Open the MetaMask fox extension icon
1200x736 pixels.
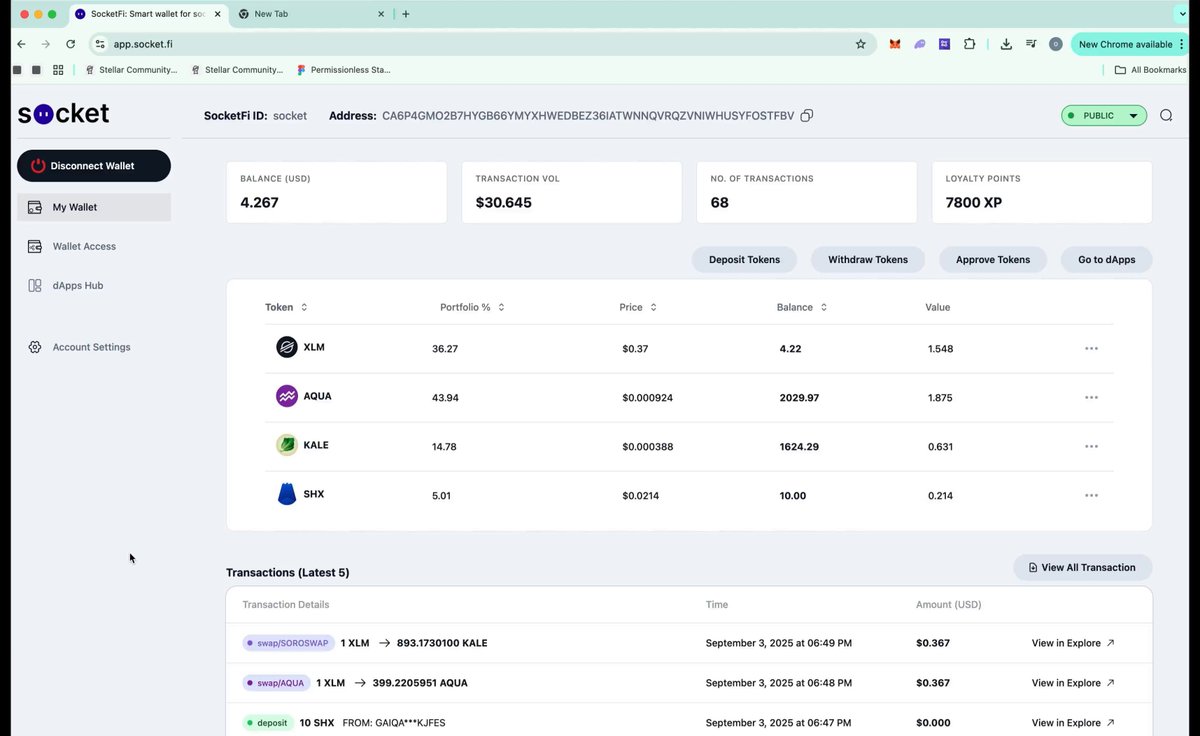pyautogui.click(x=895, y=44)
